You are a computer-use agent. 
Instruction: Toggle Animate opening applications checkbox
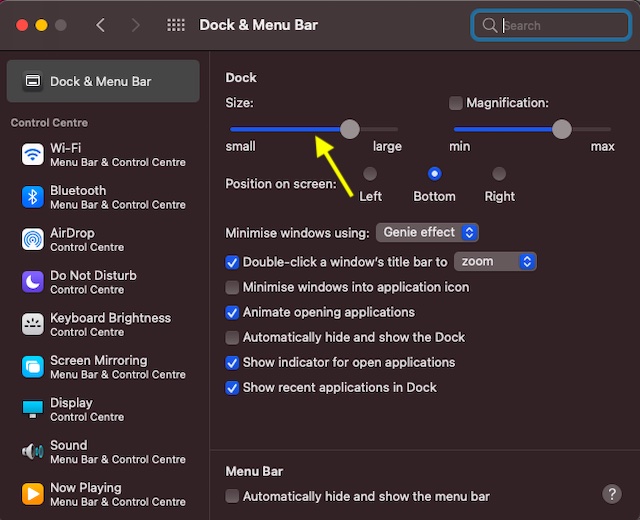pyautogui.click(x=232, y=313)
